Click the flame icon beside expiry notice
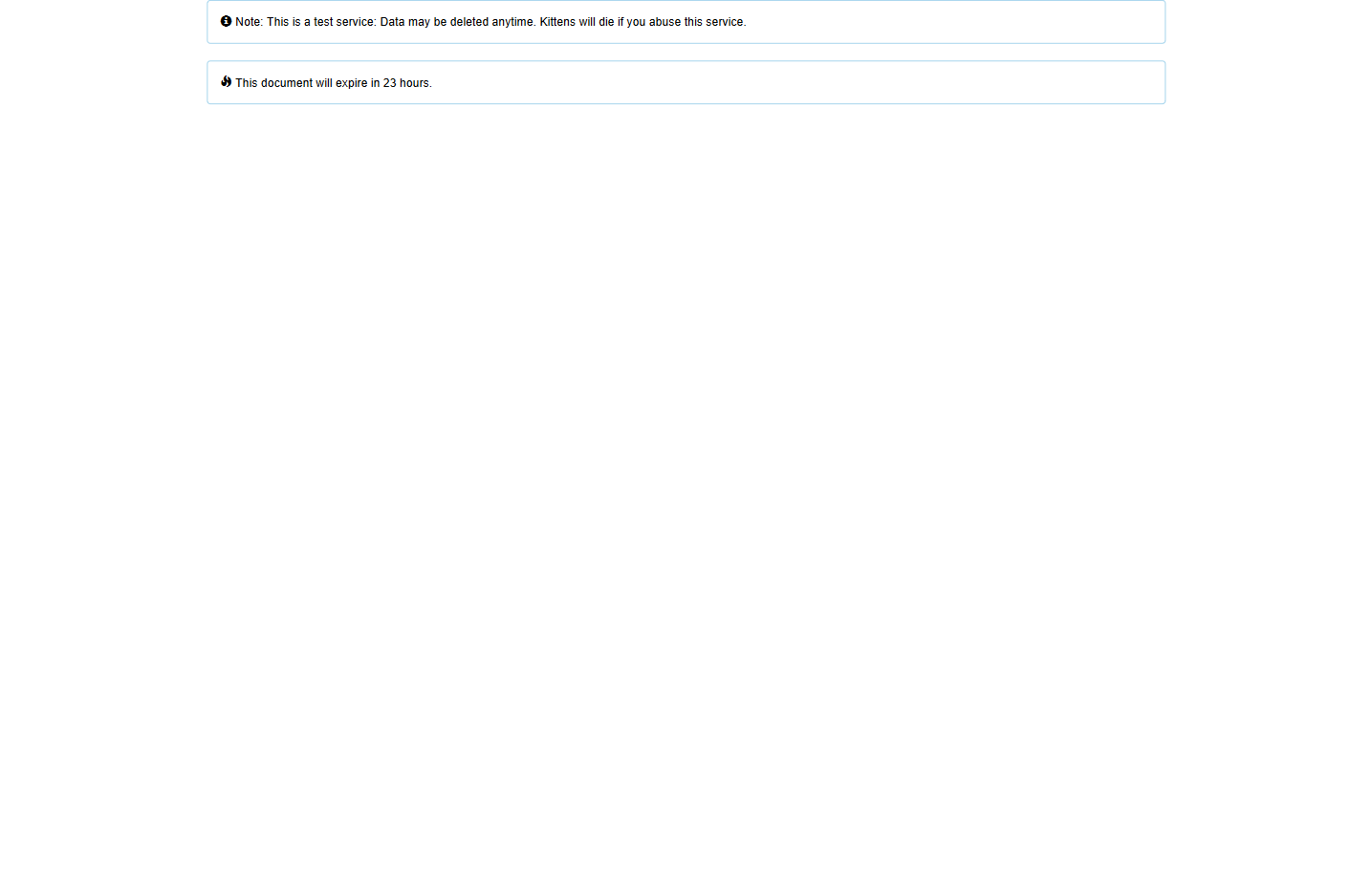 pyautogui.click(x=226, y=81)
